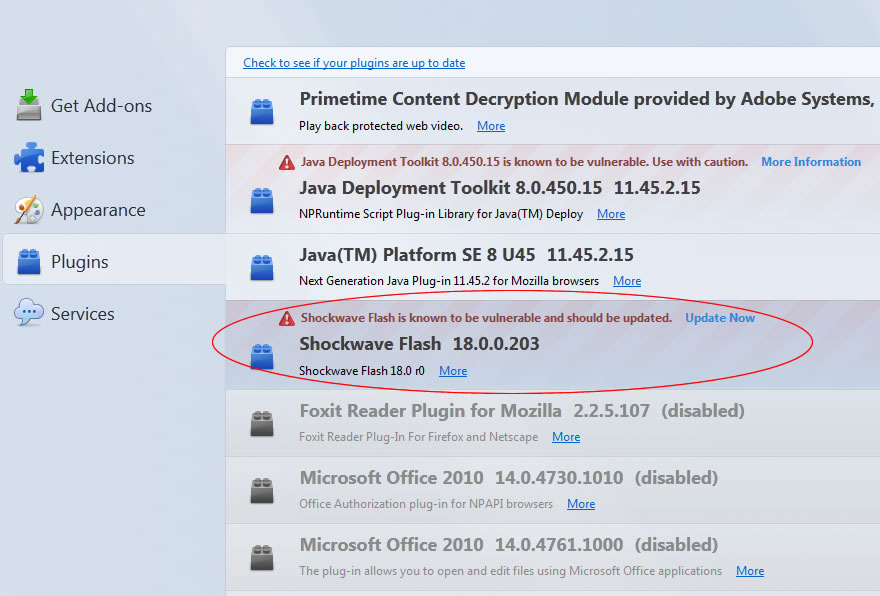The image size is (880, 596).
Task: Click the Java Platform SE 8 plugin icon
Action: click(x=262, y=268)
